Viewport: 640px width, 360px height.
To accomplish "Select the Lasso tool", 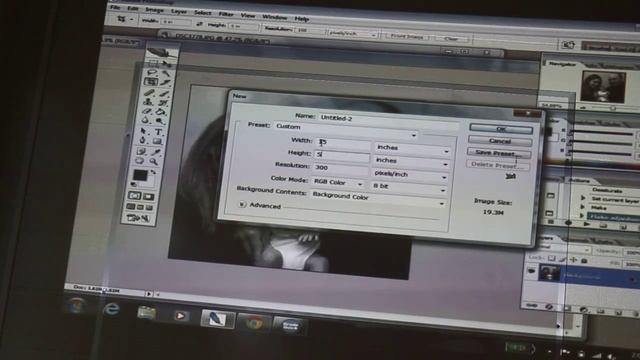I will 153,73.
